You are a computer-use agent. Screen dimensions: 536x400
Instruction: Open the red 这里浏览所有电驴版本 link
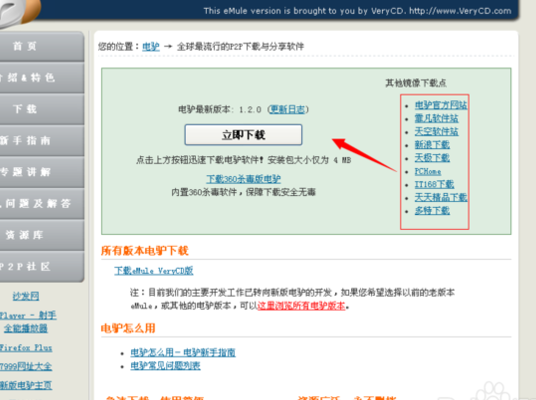pyautogui.click(x=301, y=305)
